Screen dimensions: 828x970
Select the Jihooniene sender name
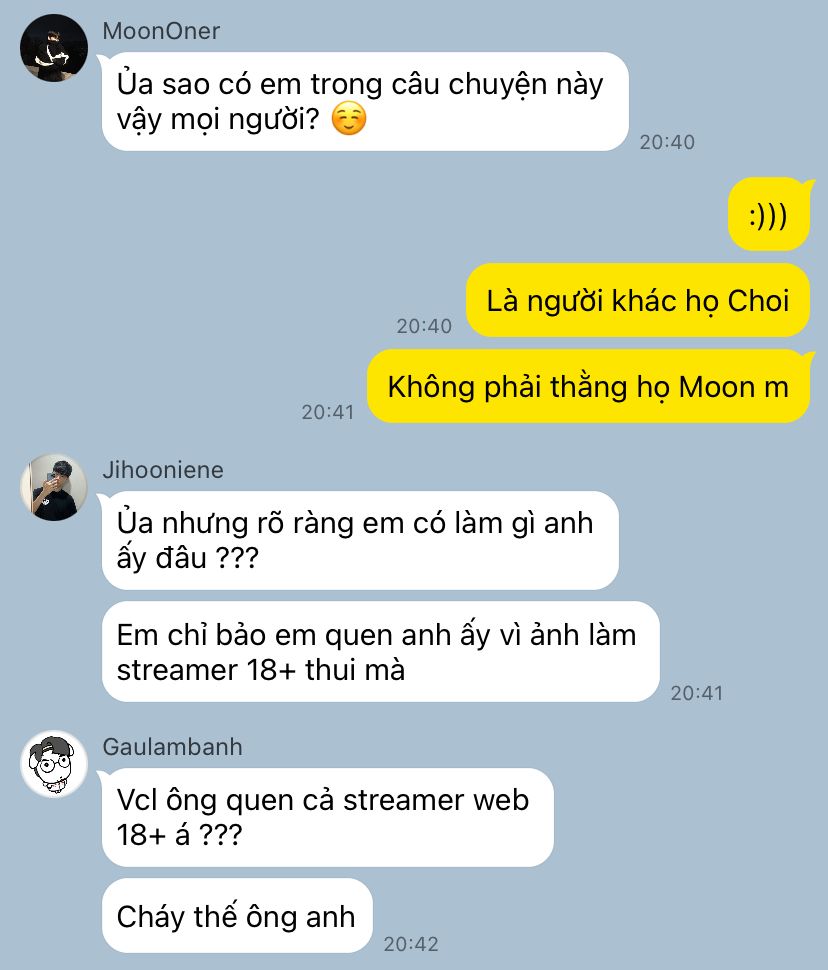click(x=163, y=470)
